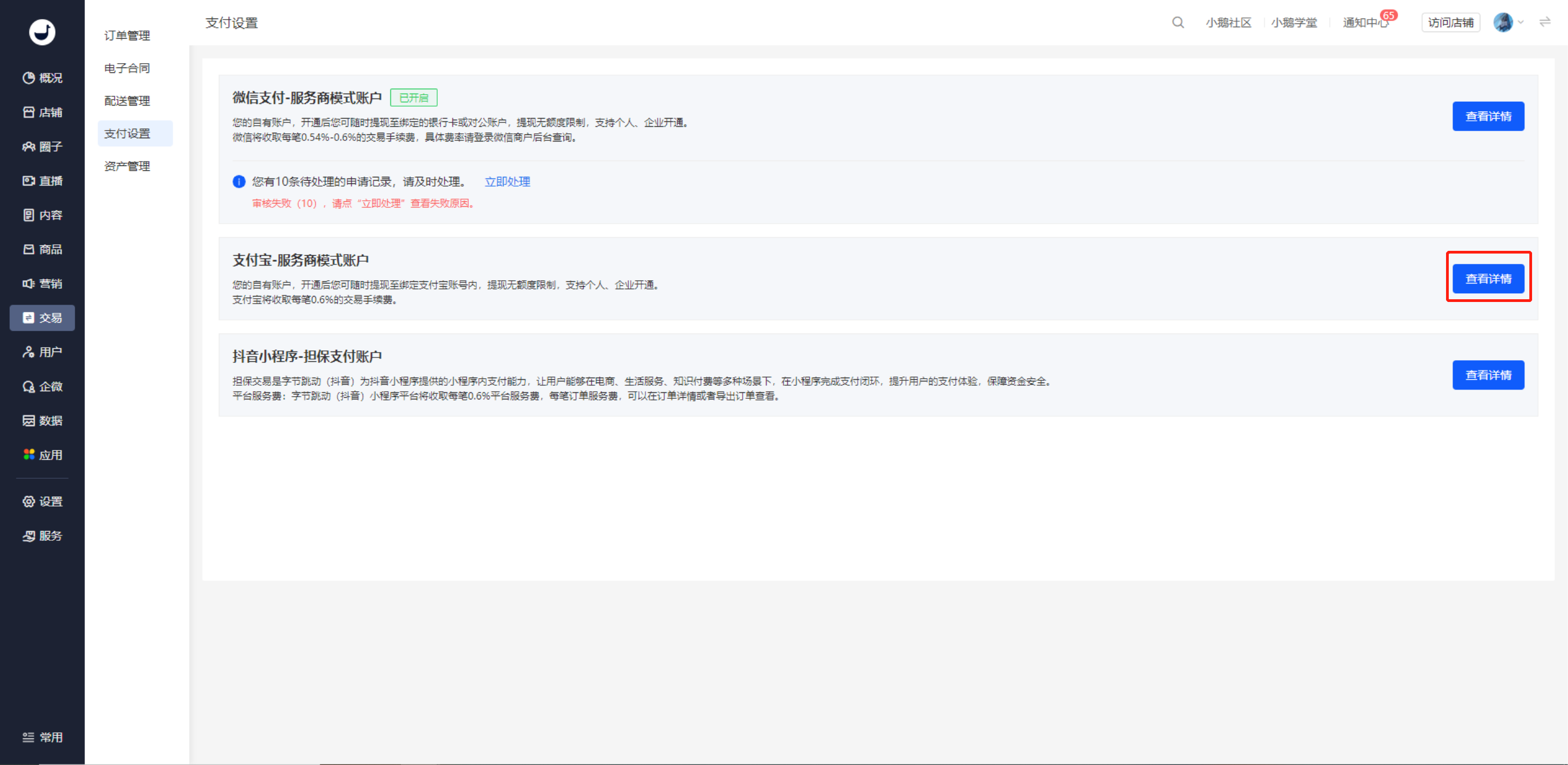This screenshot has width=1568, height=765.
Task: Open the 店铺 store section
Action: pyautogui.click(x=42, y=112)
